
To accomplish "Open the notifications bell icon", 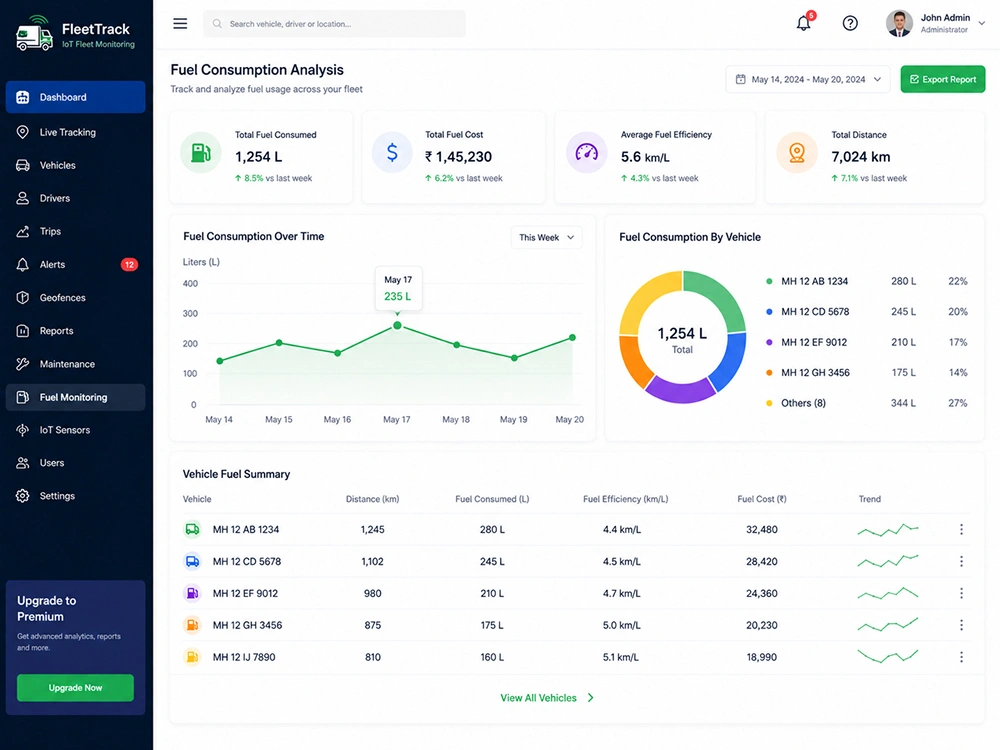I will click(804, 24).
